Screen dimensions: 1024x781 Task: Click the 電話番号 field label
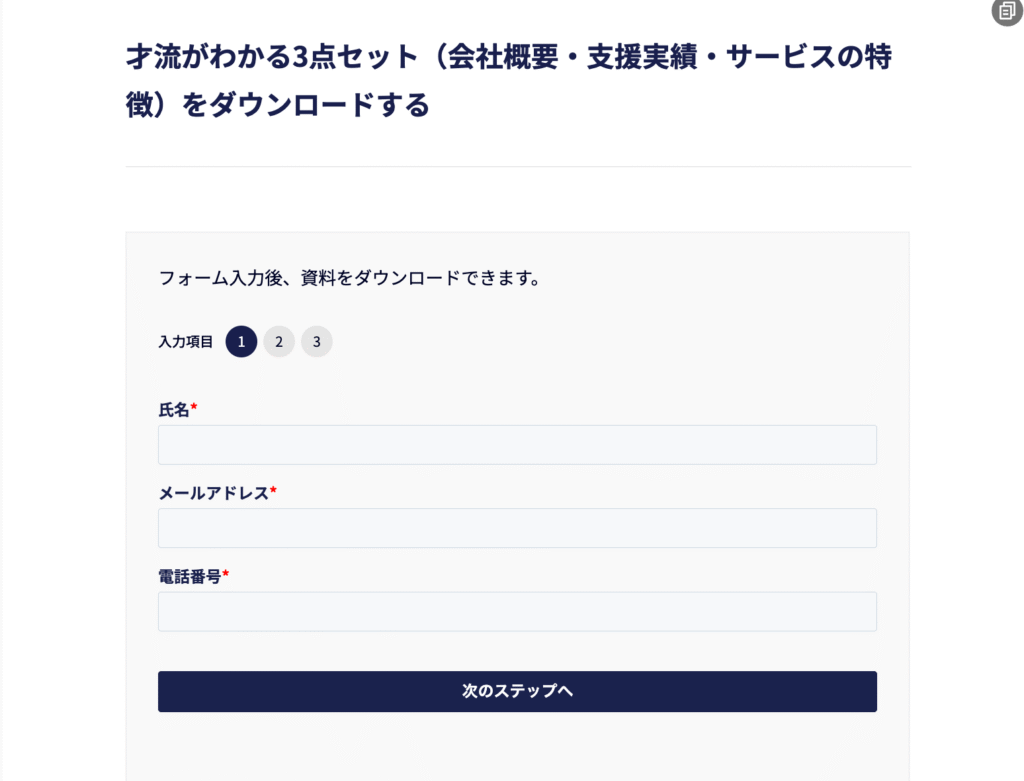click(x=189, y=575)
